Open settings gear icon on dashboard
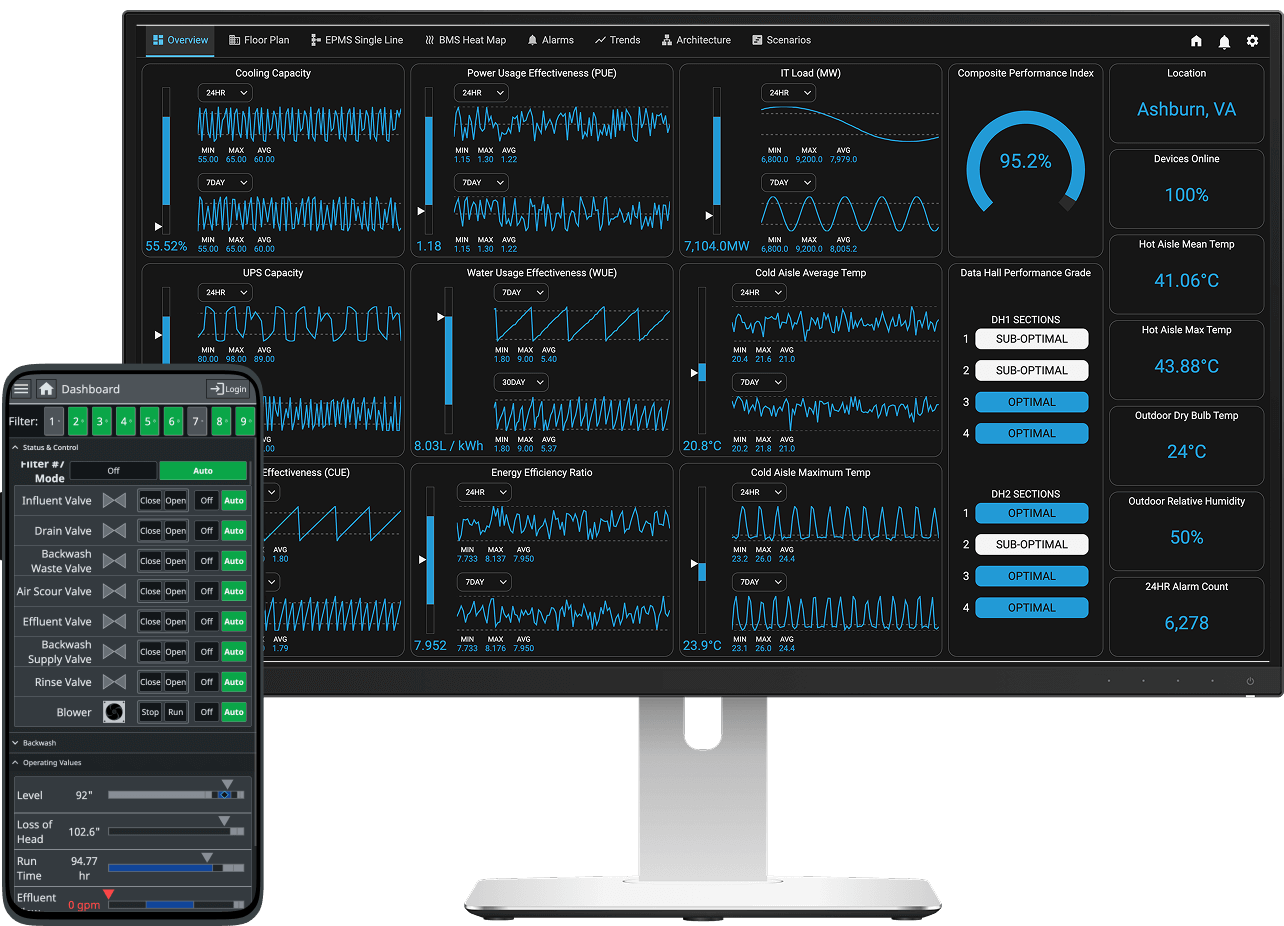Viewport: 1284px width, 926px height. pyautogui.click(x=1252, y=41)
